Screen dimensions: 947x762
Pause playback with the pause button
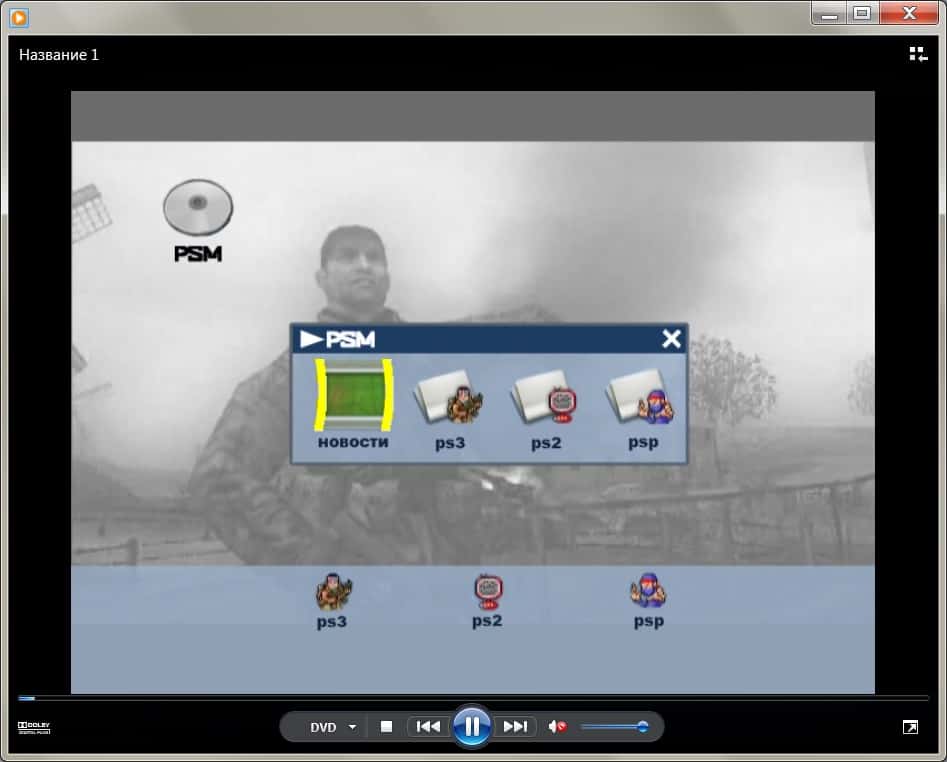pyautogui.click(x=472, y=726)
